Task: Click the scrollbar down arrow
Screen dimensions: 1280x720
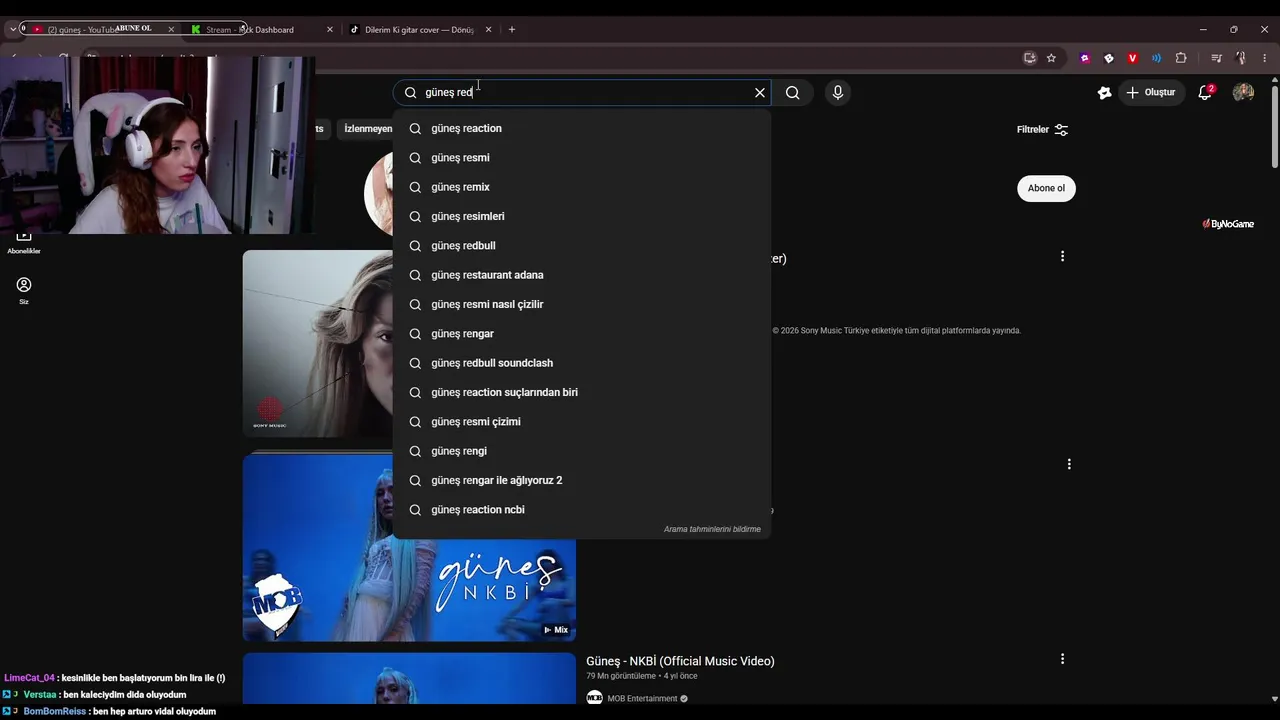Action: [1274, 698]
